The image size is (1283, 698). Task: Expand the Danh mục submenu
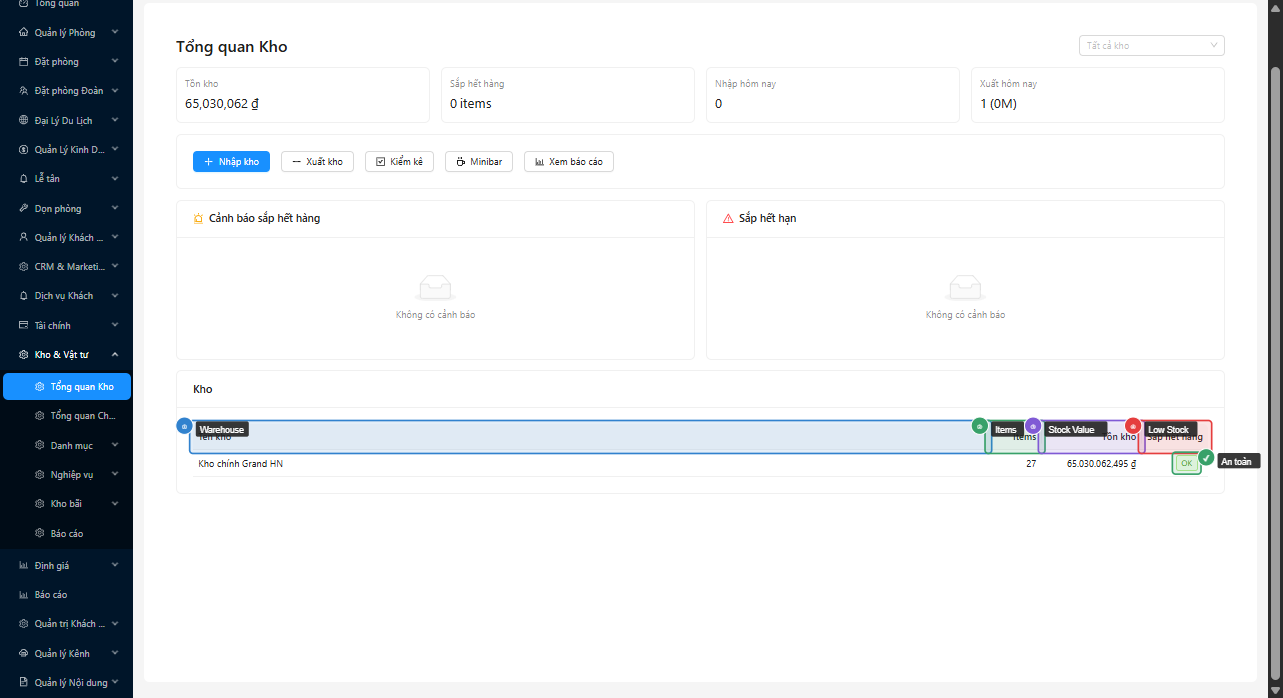(115, 445)
